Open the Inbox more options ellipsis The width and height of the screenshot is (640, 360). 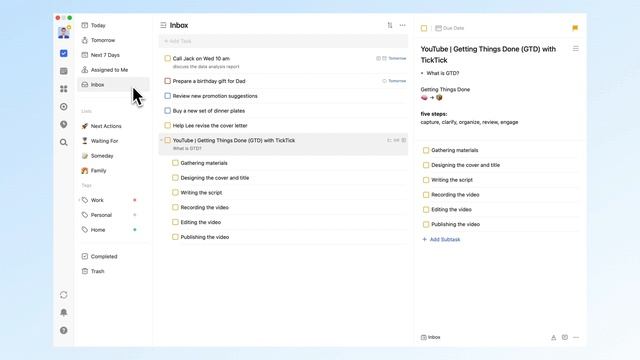402,25
